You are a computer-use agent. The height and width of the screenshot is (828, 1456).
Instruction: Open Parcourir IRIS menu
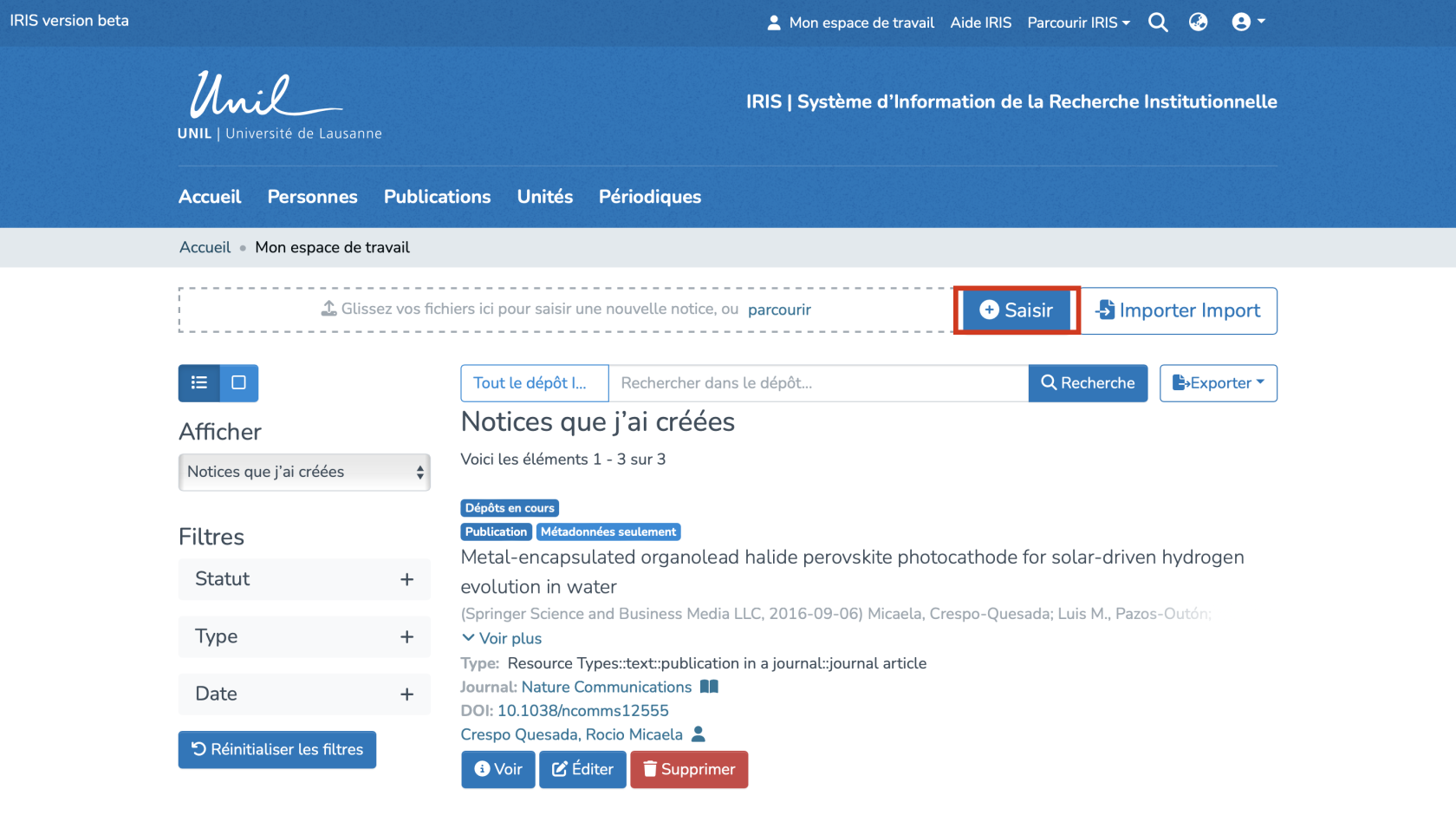pyautogui.click(x=1078, y=23)
